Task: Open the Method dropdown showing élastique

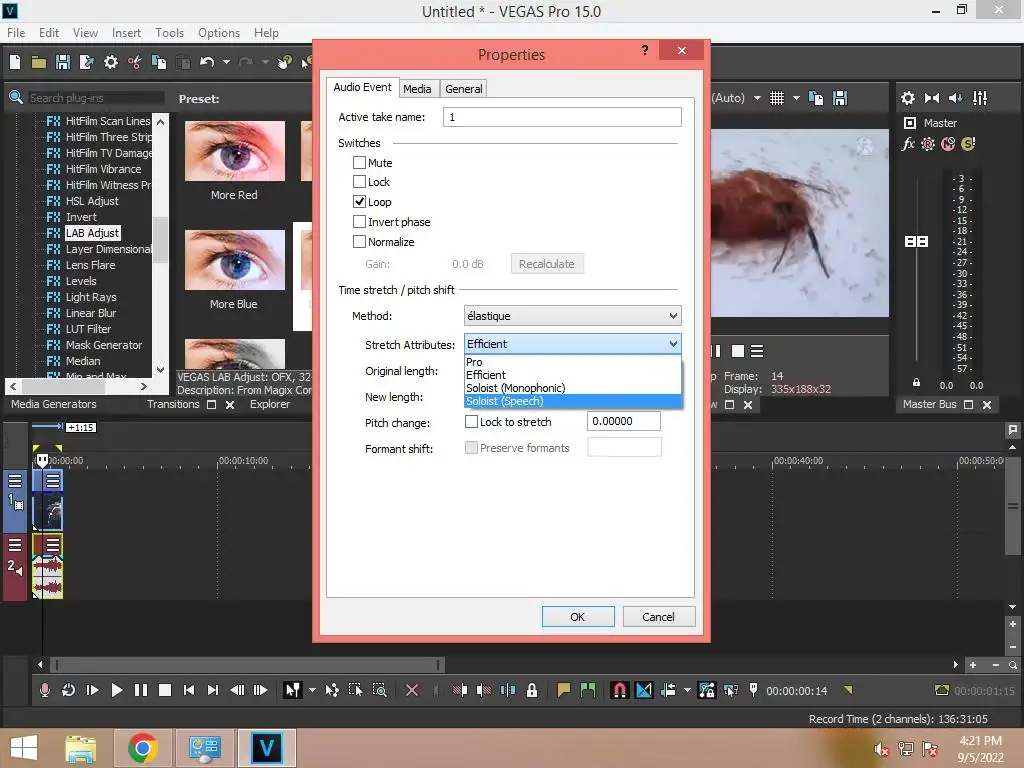Action: point(573,316)
